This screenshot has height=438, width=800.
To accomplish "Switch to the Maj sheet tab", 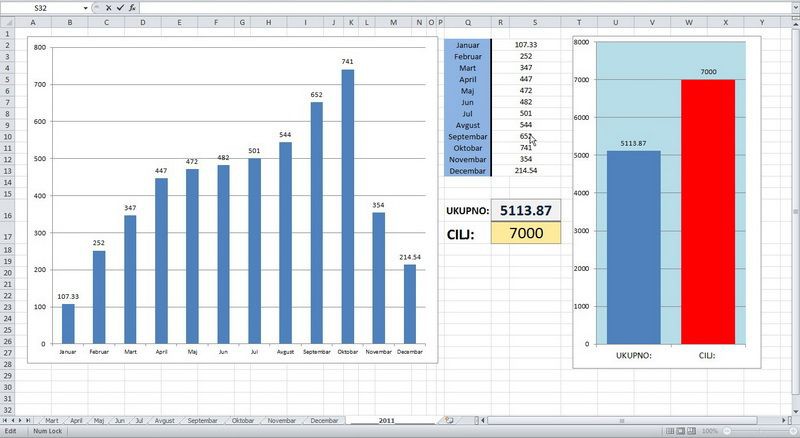I will click(x=99, y=421).
